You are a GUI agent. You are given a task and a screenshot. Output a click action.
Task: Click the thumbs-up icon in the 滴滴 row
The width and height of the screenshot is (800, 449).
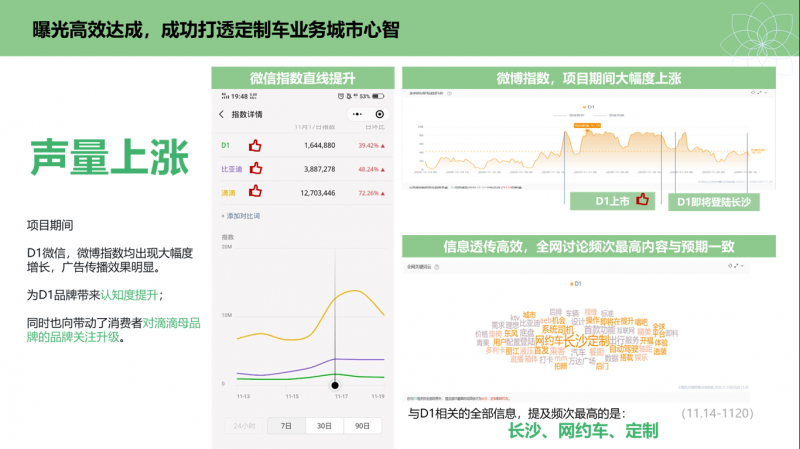(x=255, y=191)
